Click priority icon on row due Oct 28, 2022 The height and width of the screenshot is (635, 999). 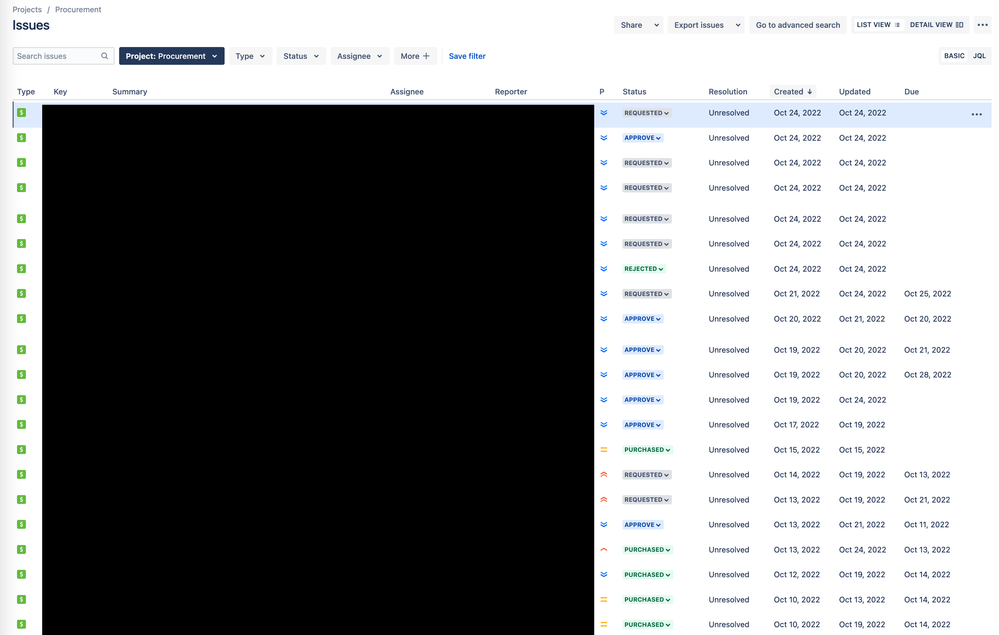[x=604, y=375]
